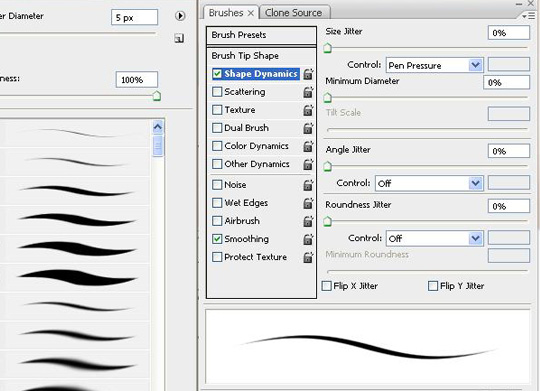Image resolution: width=540 pixels, height=391 pixels.
Task: Check the Flip X Jitter box
Action: click(326, 286)
